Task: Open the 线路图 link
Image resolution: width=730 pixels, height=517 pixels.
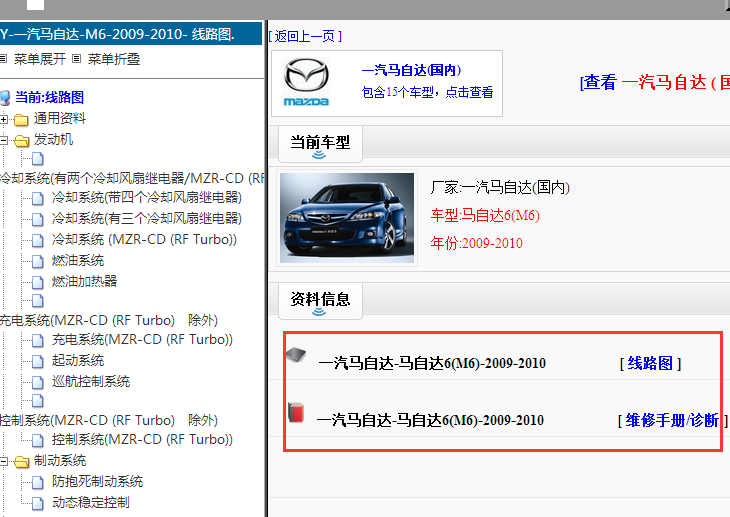Action: [x=650, y=363]
